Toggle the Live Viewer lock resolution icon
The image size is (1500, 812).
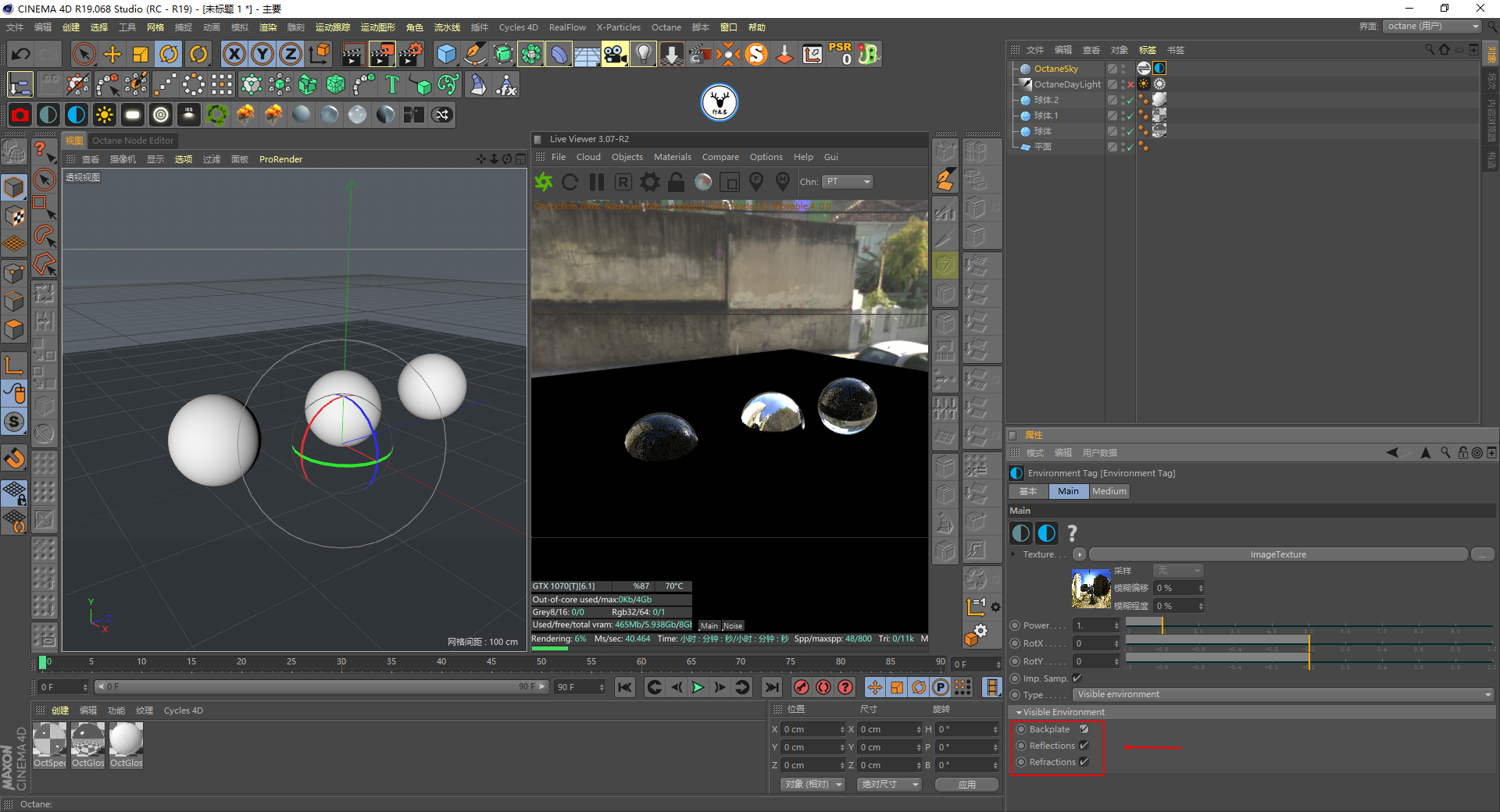click(x=677, y=182)
